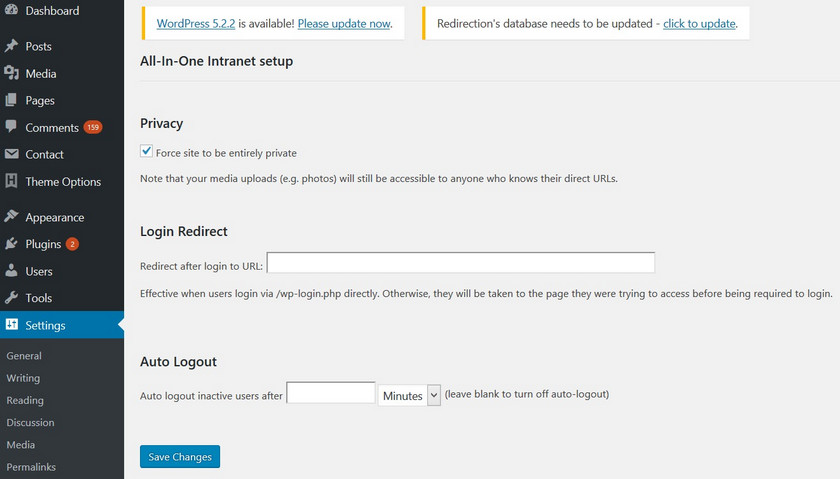Open the Minutes time unit dropdown
This screenshot has height=479, width=840.
tap(409, 395)
